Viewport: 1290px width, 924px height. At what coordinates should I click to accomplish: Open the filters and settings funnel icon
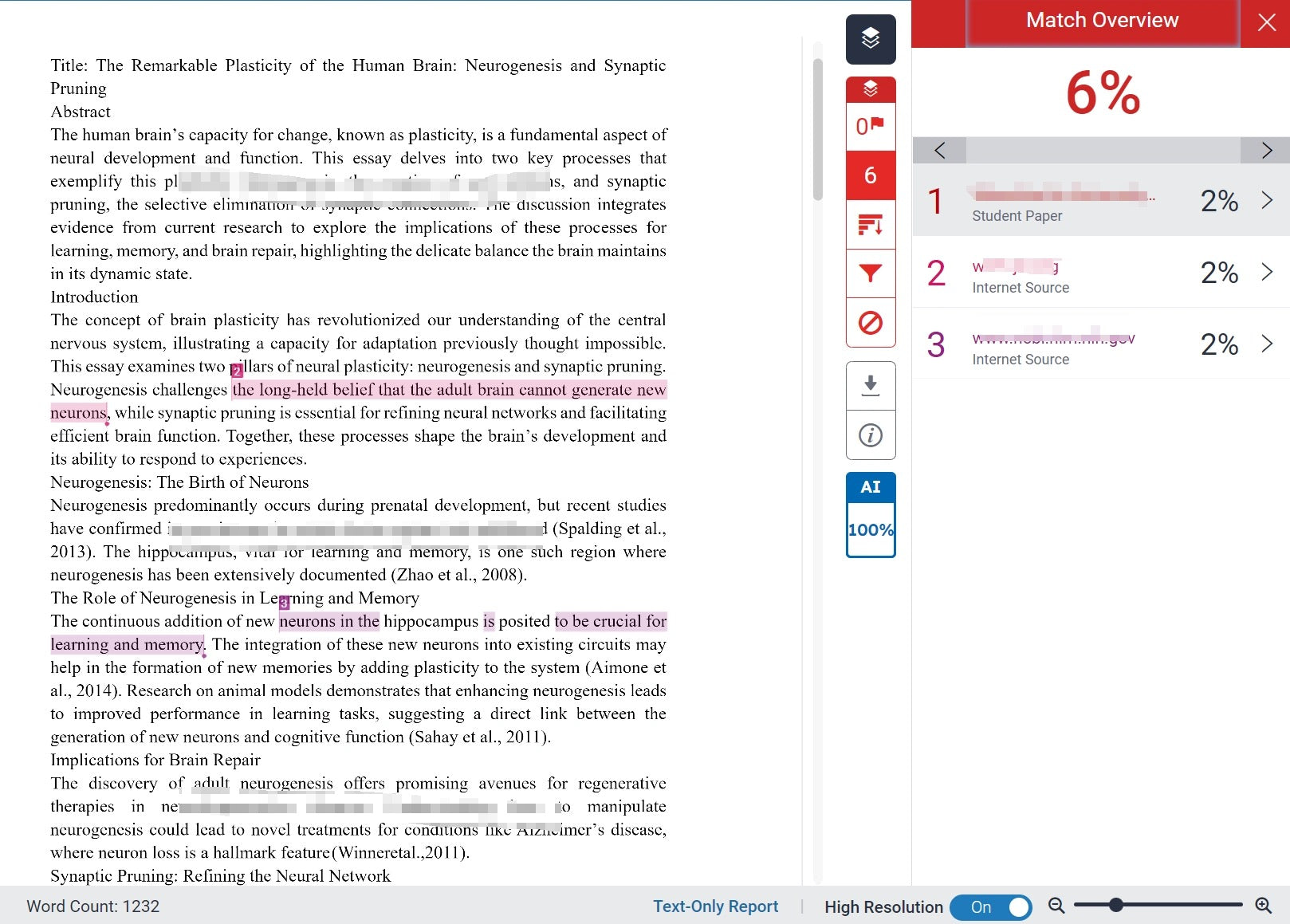pos(870,273)
